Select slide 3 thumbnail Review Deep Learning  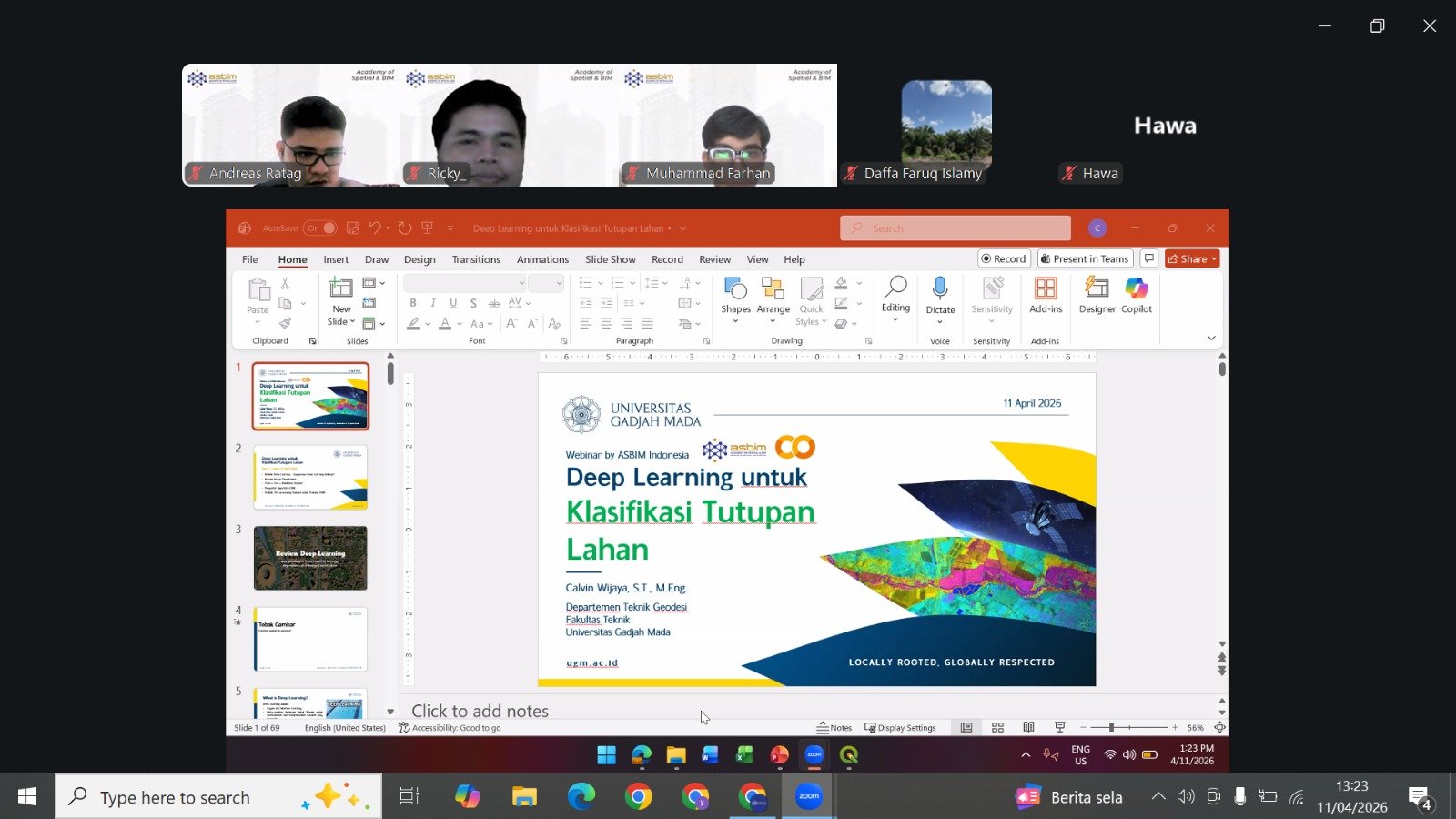[310, 558]
